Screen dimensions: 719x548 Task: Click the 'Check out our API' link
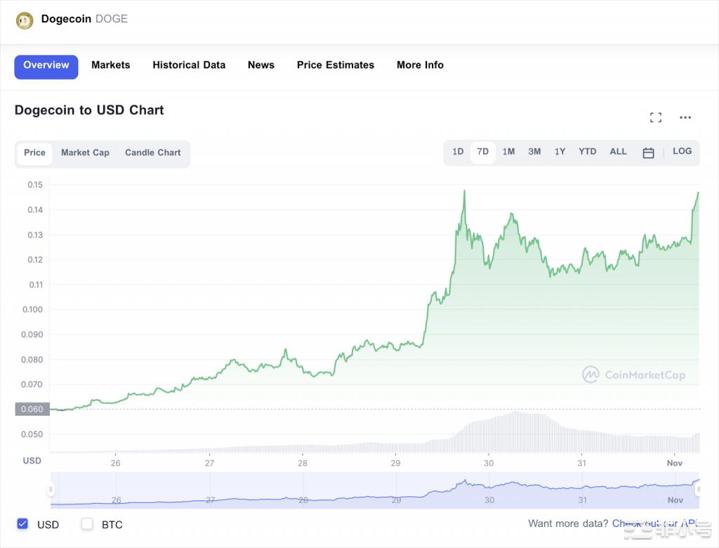tap(654, 523)
